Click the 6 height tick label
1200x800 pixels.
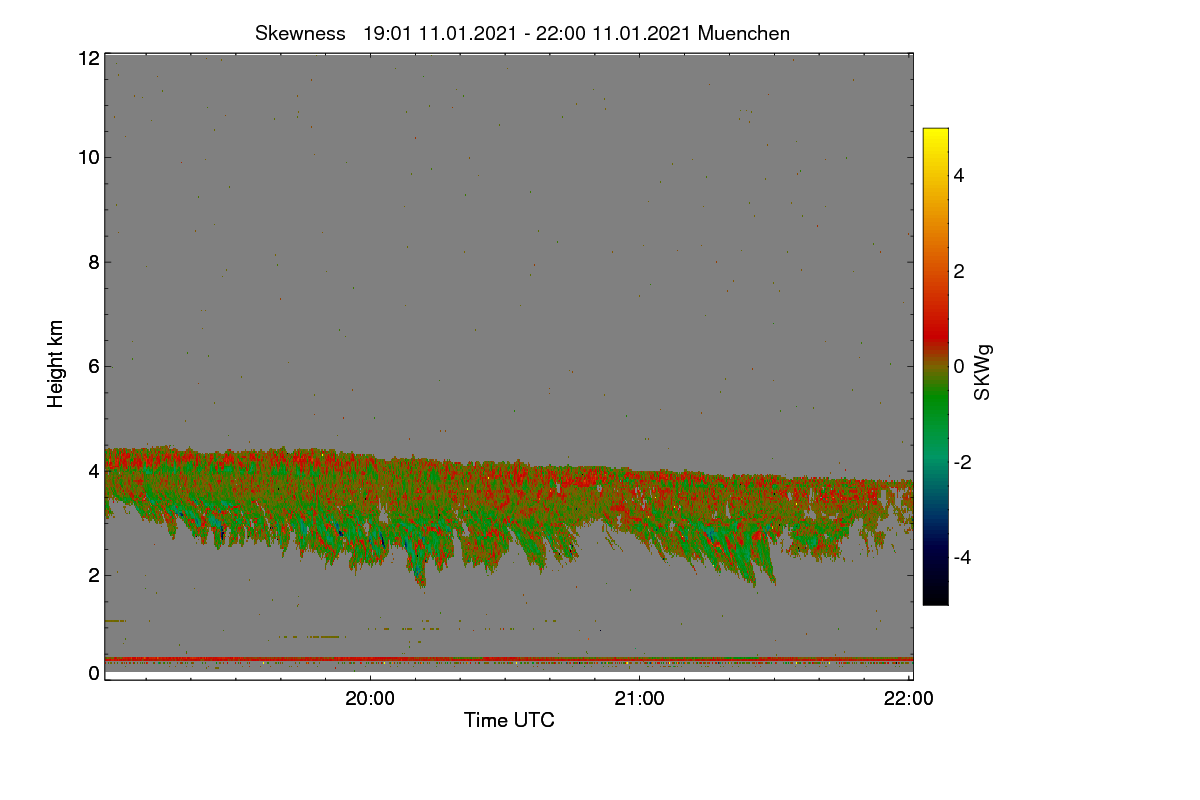coord(93,366)
